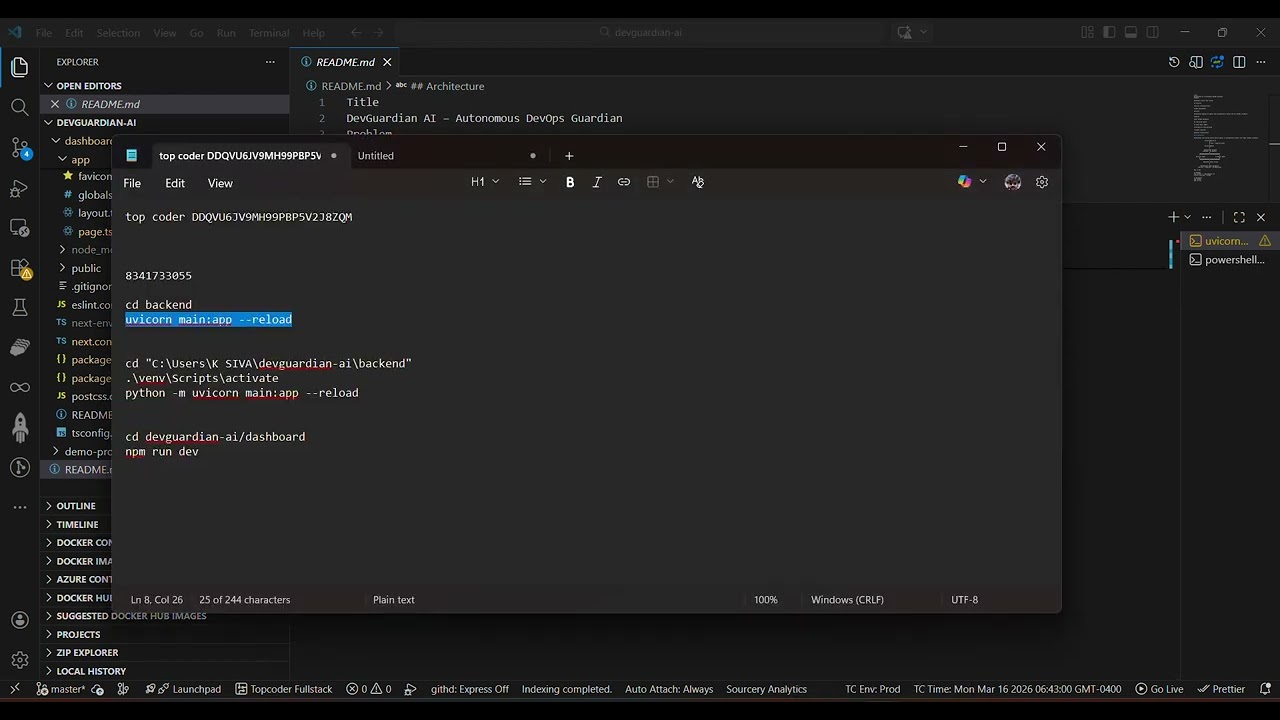Toggle Go Live server in status bar
This screenshot has height=720, width=1280.
[1159, 689]
